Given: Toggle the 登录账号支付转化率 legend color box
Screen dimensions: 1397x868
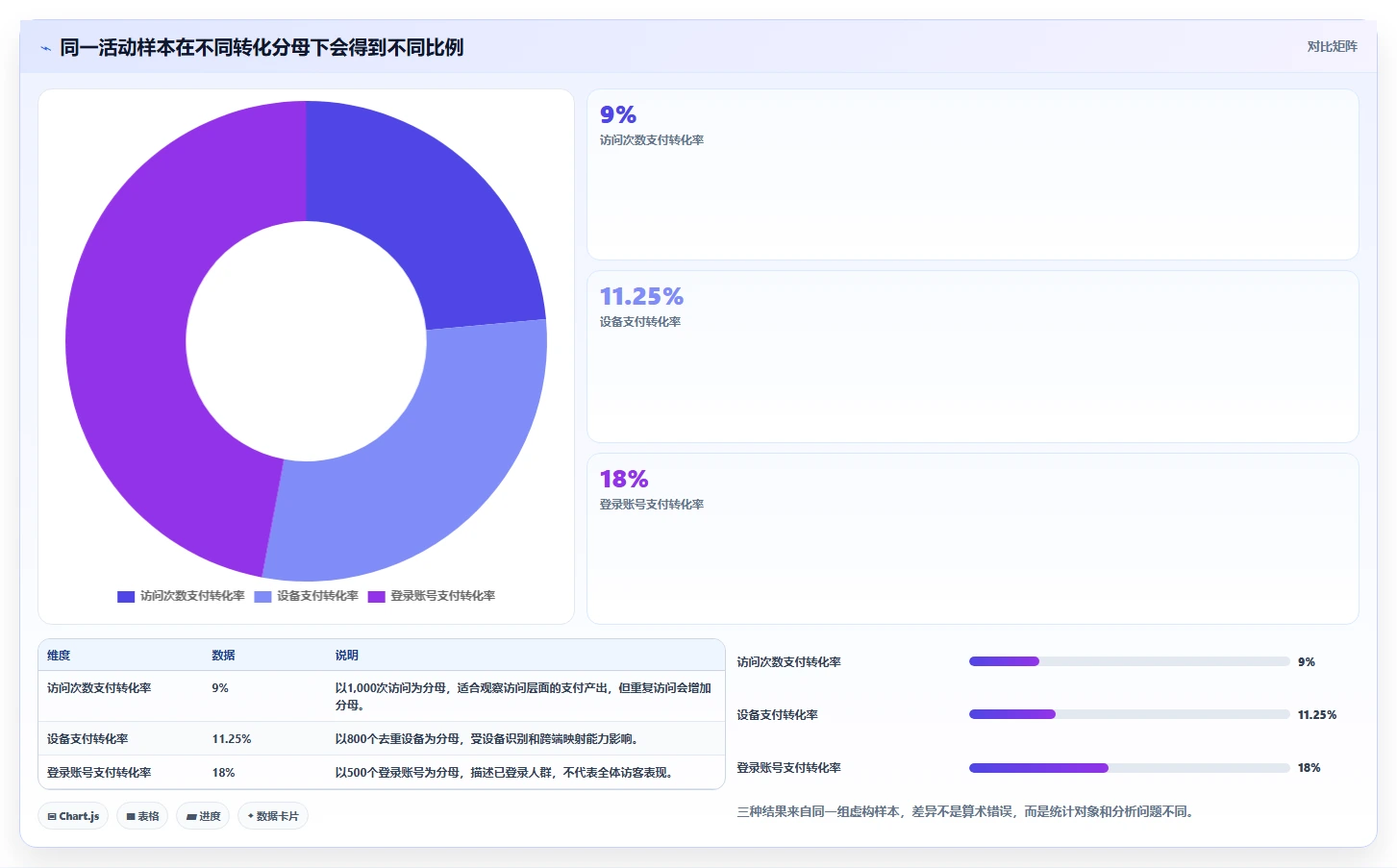Looking at the screenshot, I should [377, 597].
